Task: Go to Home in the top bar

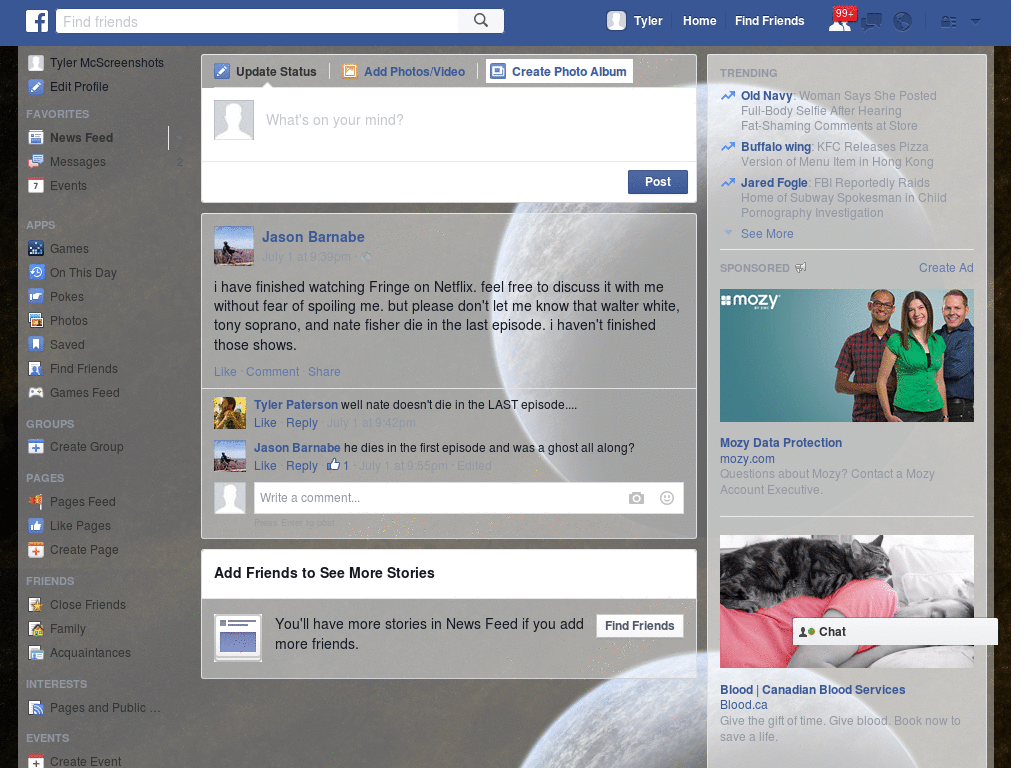Action: pyautogui.click(x=699, y=21)
